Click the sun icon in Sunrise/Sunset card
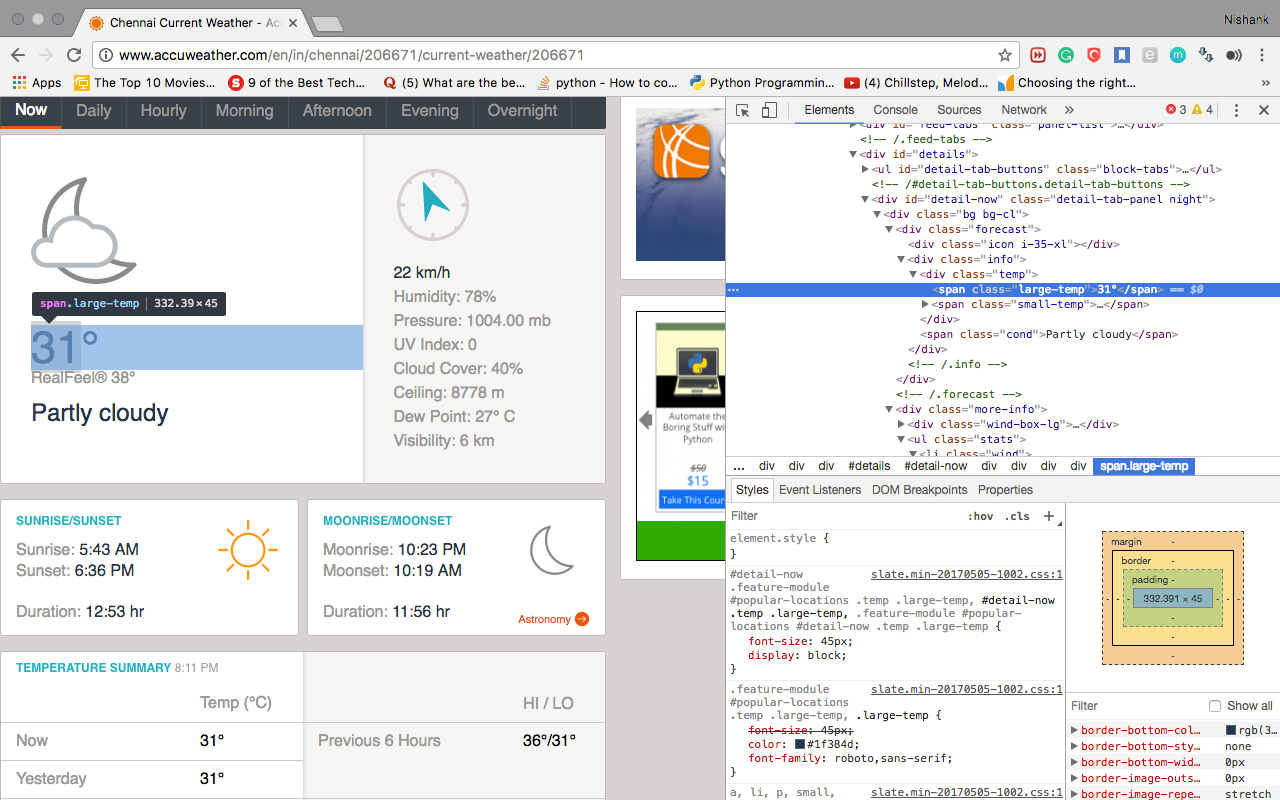The width and height of the screenshot is (1280, 800). tap(247, 550)
